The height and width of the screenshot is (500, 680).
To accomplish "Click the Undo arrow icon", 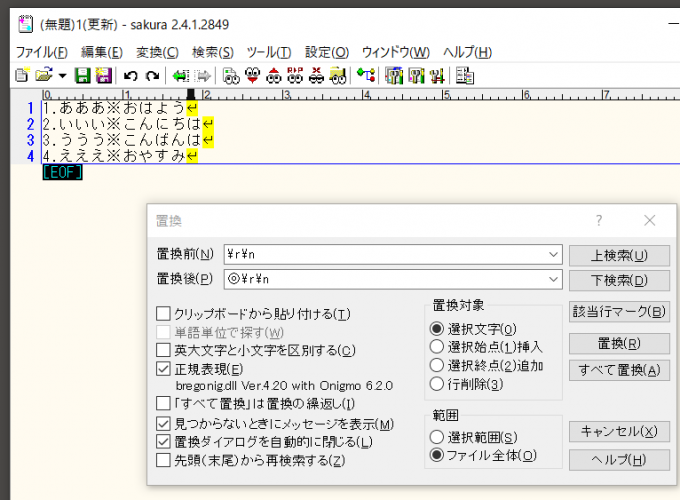I will pyautogui.click(x=130, y=75).
